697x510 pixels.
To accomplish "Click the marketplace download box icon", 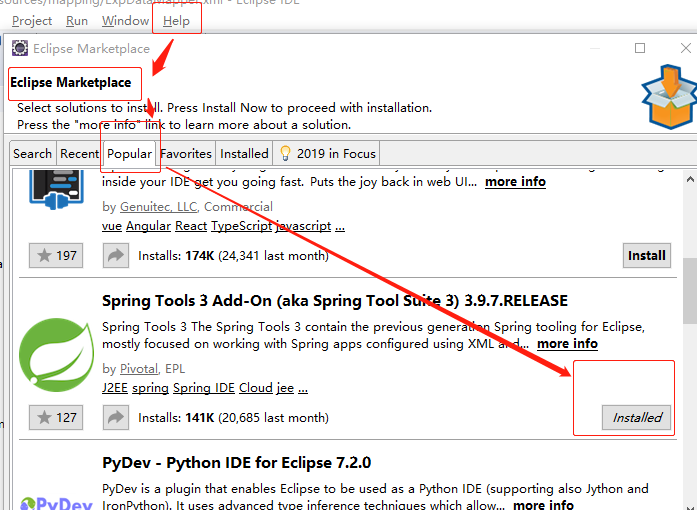I will click(x=669, y=97).
